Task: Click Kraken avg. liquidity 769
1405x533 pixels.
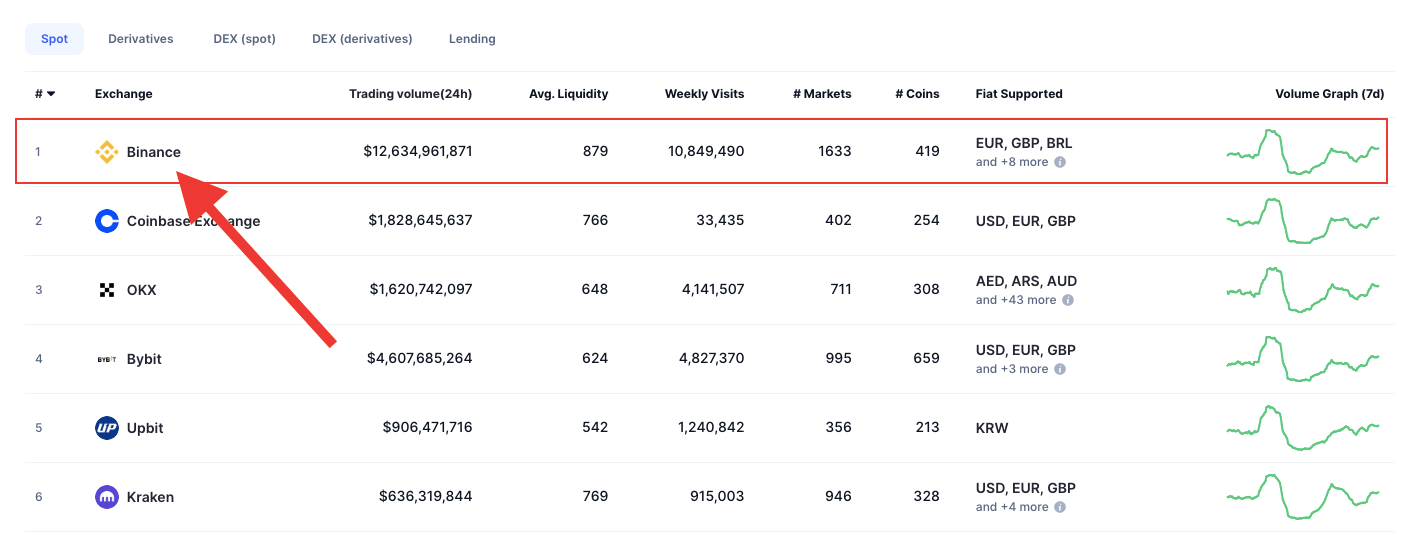Action: point(595,497)
